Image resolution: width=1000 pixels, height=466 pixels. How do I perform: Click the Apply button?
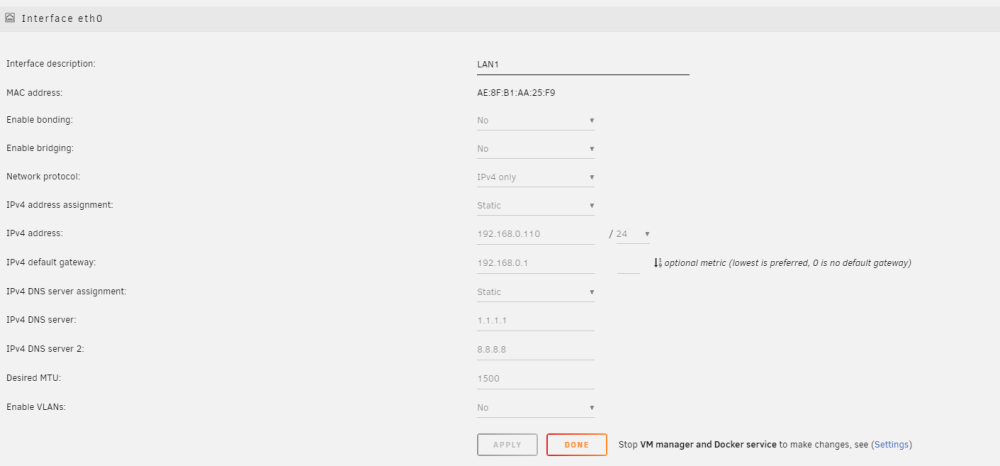pyautogui.click(x=507, y=445)
